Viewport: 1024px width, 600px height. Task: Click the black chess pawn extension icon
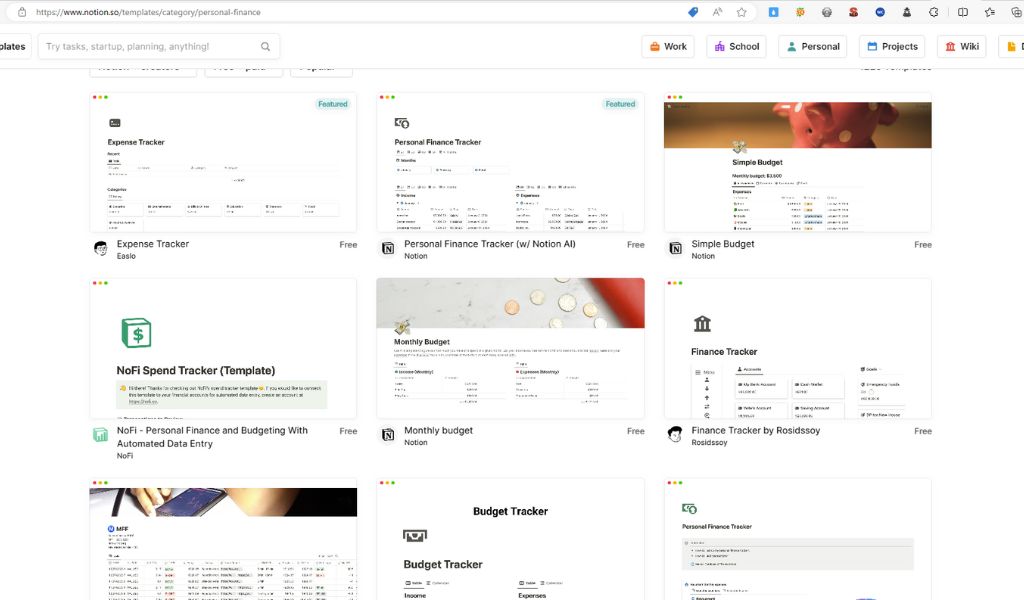pos(906,12)
